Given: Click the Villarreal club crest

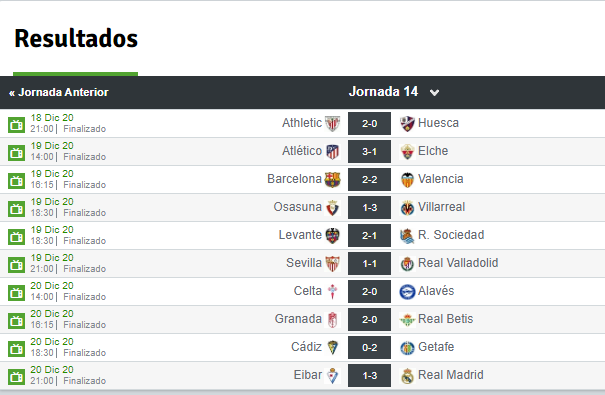Looking at the screenshot, I should point(407,208).
